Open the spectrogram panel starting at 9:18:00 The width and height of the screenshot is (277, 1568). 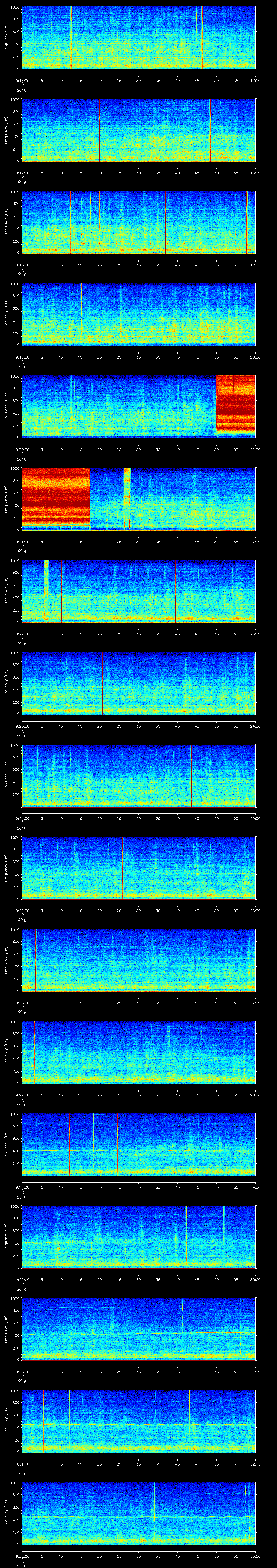point(139,222)
